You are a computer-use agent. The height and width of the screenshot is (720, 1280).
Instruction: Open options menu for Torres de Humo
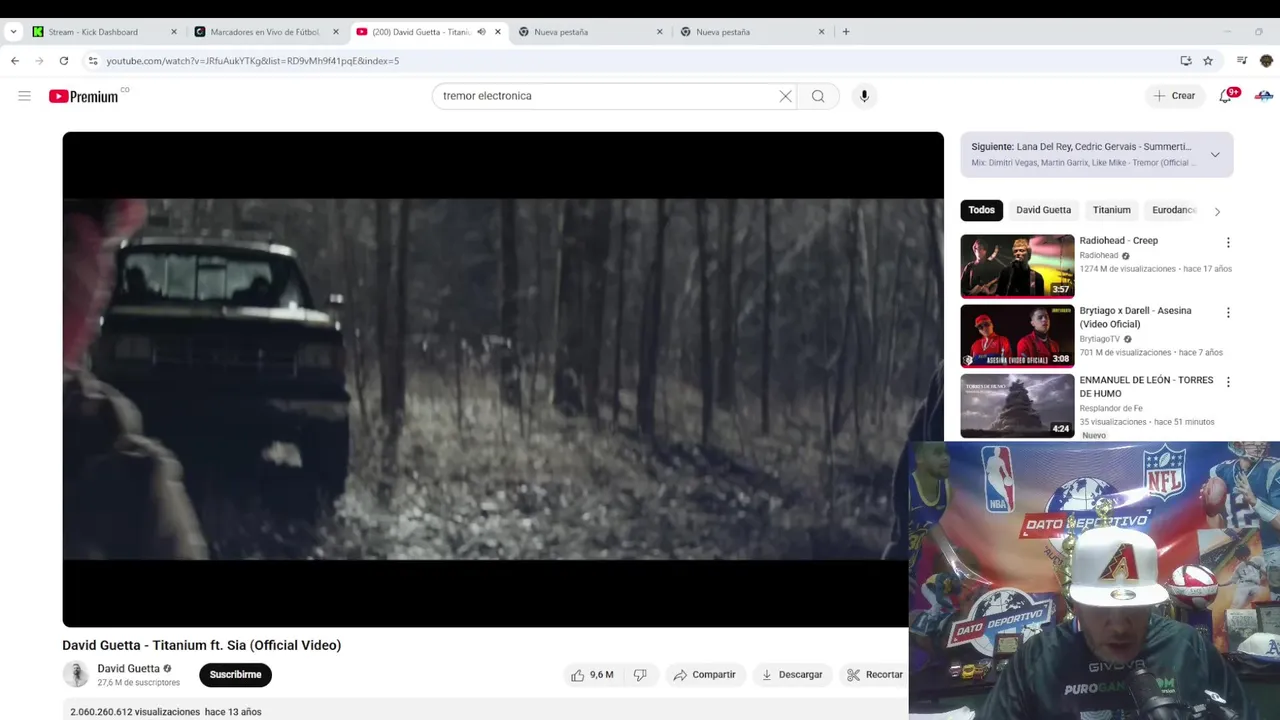(1228, 382)
